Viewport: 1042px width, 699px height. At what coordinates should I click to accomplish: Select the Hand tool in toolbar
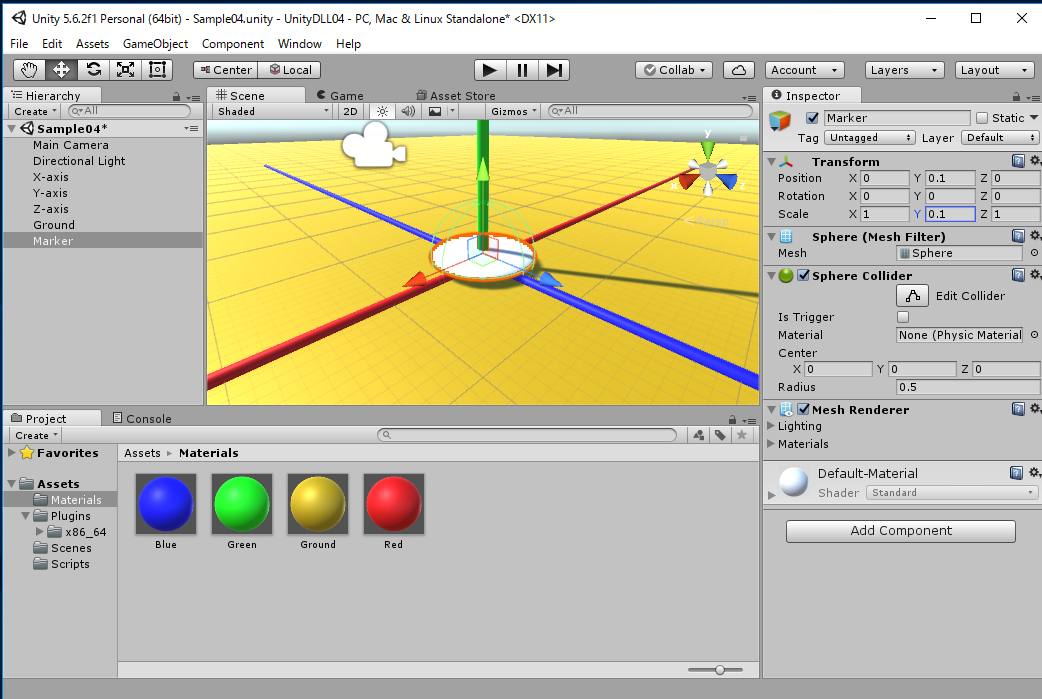(29, 70)
